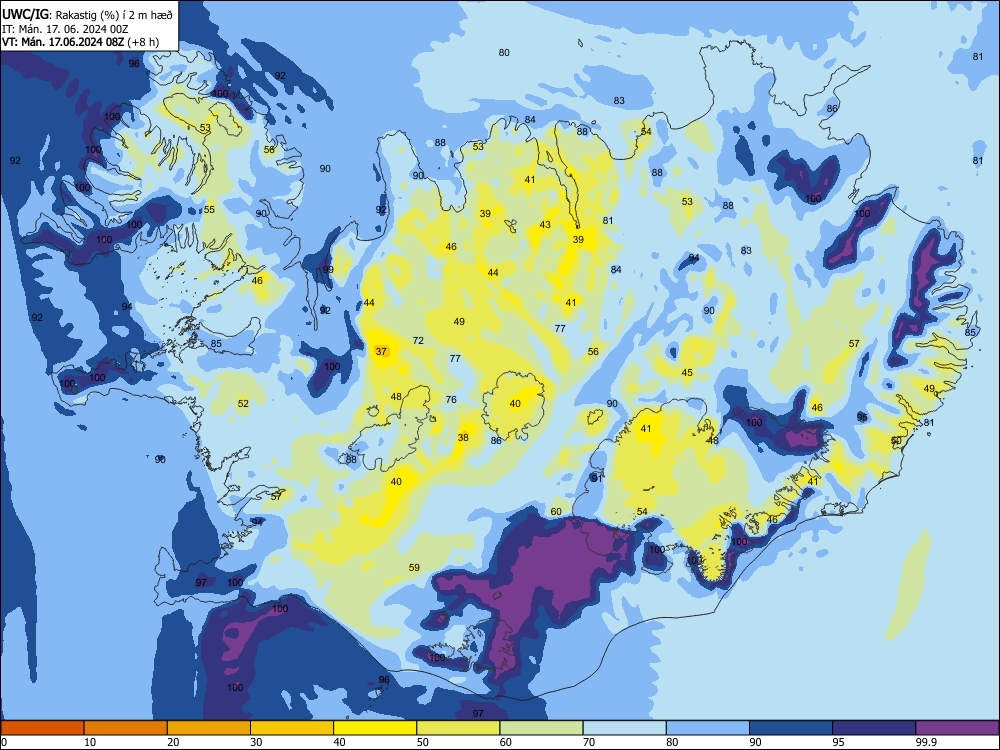1000x750 pixels.
Task: Click the 'VT: Mán. 17.06.2024 08Z' line
Action: point(63,42)
